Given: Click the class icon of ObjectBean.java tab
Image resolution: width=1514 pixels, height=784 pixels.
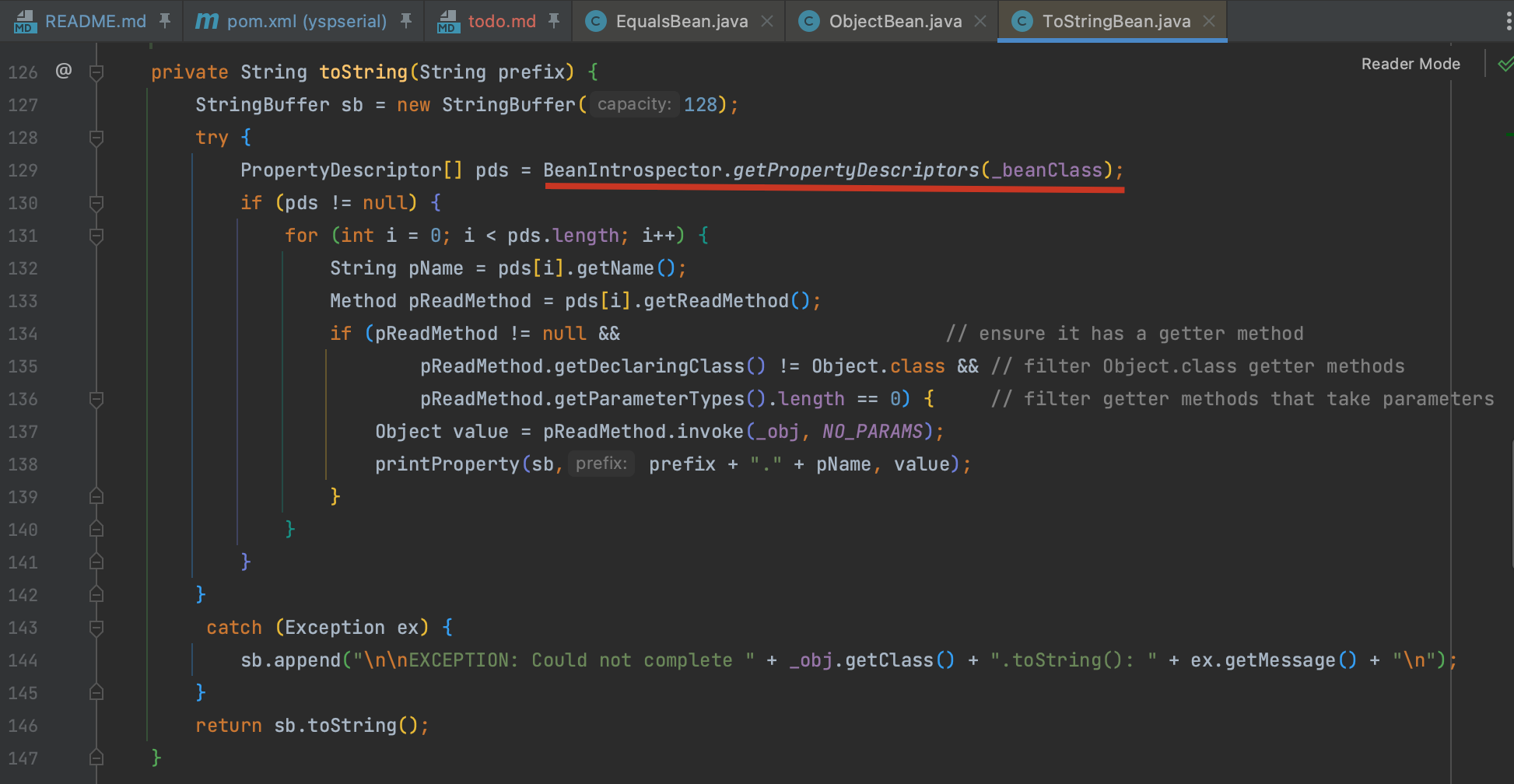Looking at the screenshot, I should point(808,21).
